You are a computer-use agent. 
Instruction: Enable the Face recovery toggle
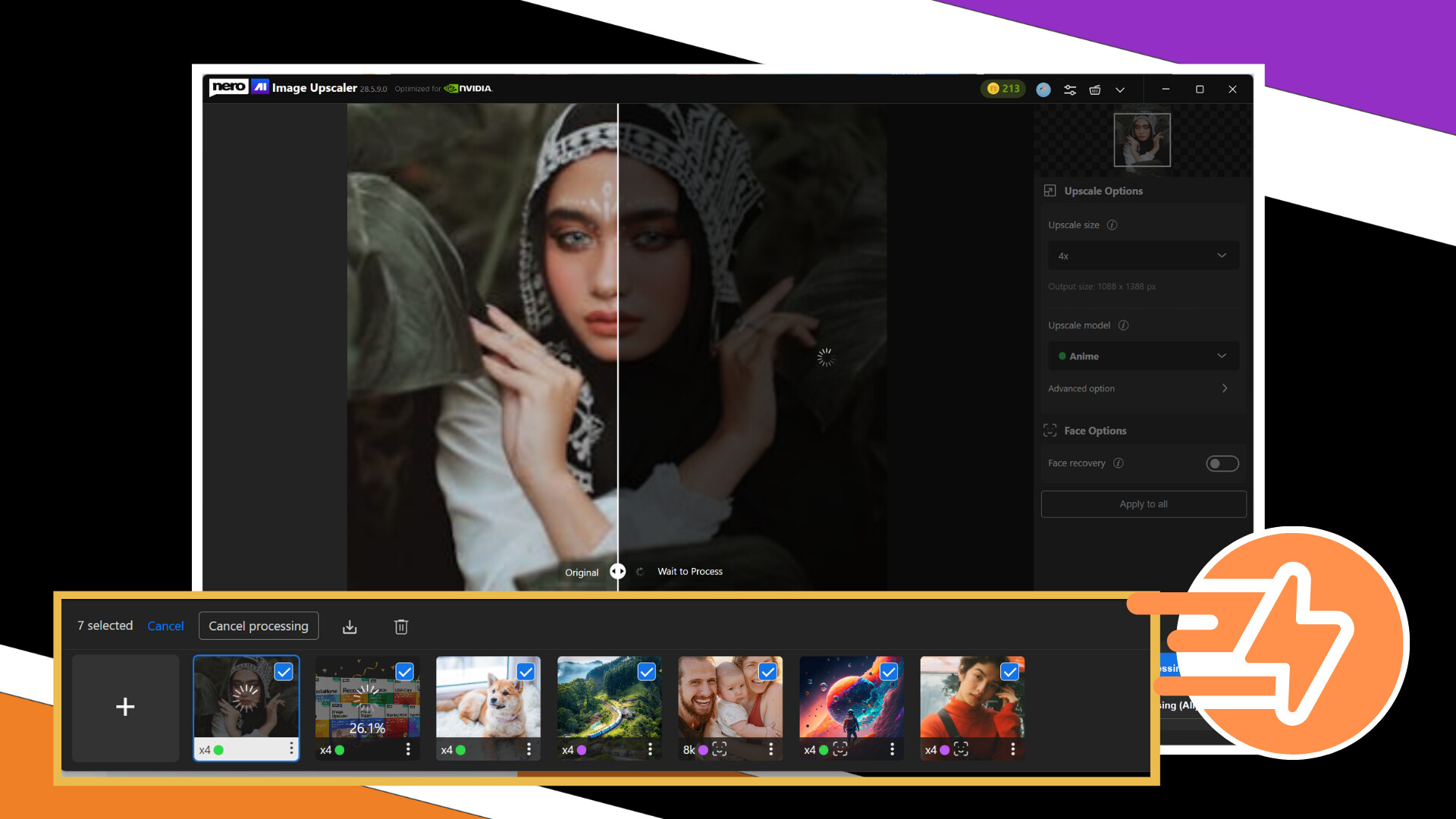tap(1222, 463)
